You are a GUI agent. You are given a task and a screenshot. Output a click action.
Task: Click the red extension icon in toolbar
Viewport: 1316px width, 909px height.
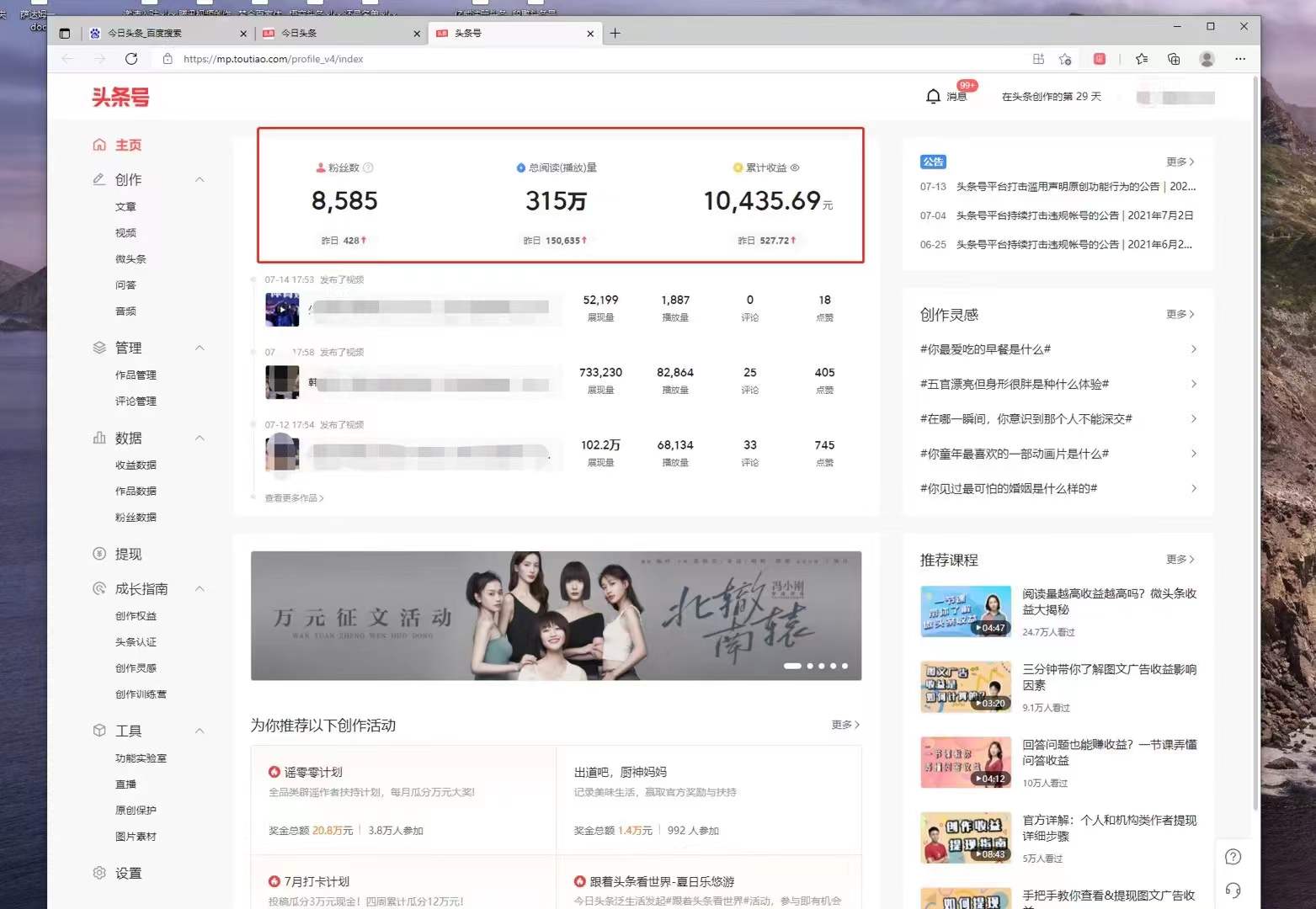1100,59
